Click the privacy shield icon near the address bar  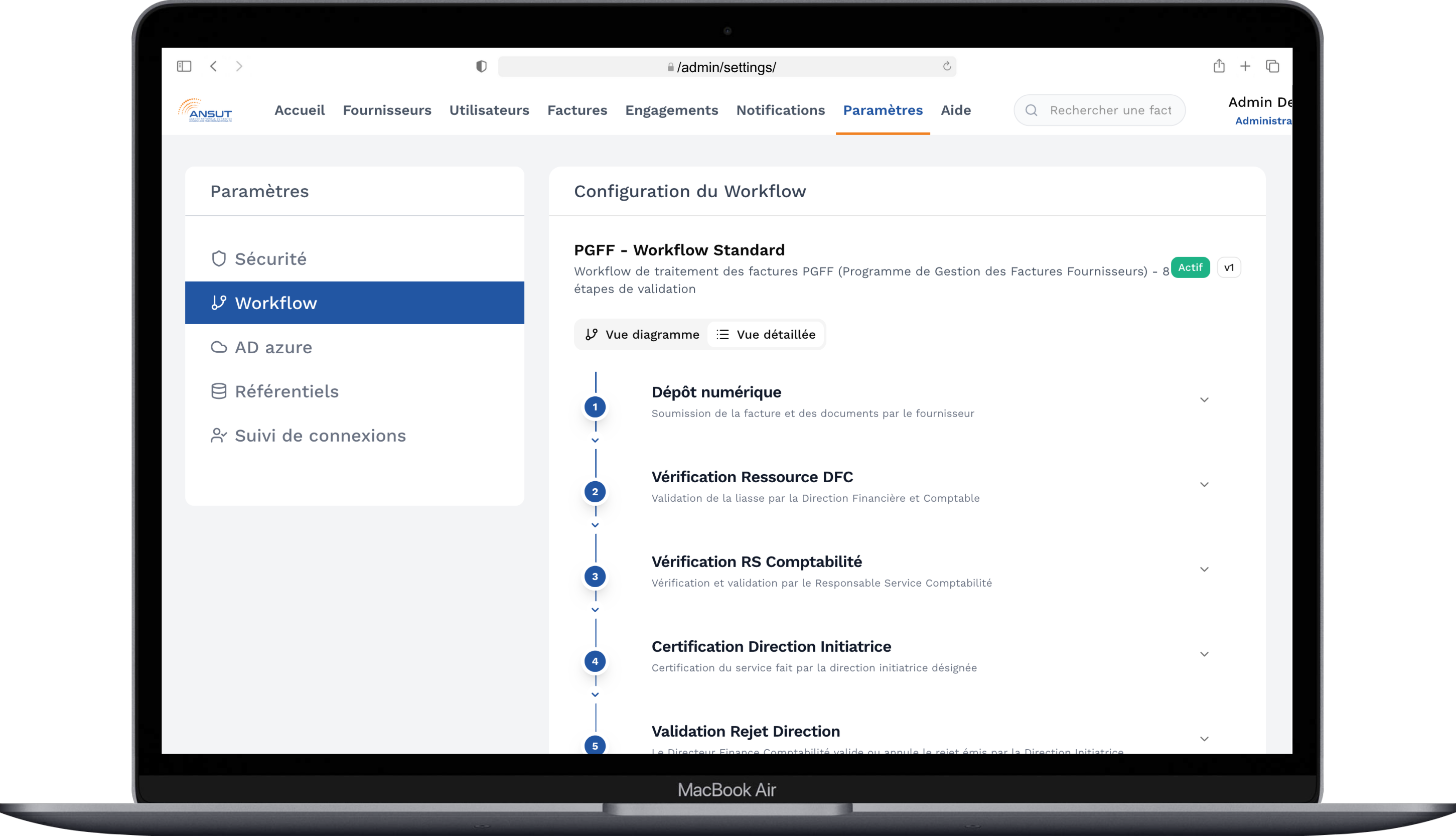482,67
